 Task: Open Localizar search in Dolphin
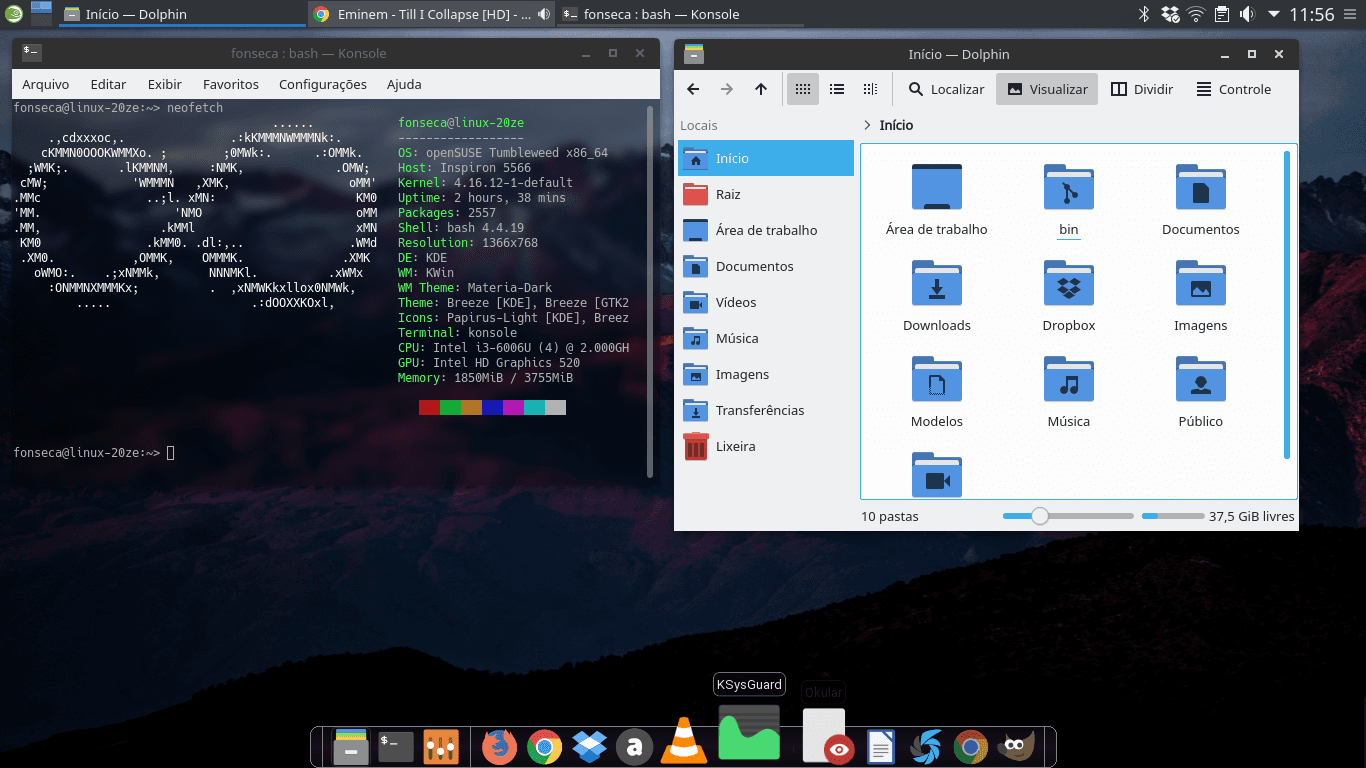pyautogui.click(x=944, y=88)
